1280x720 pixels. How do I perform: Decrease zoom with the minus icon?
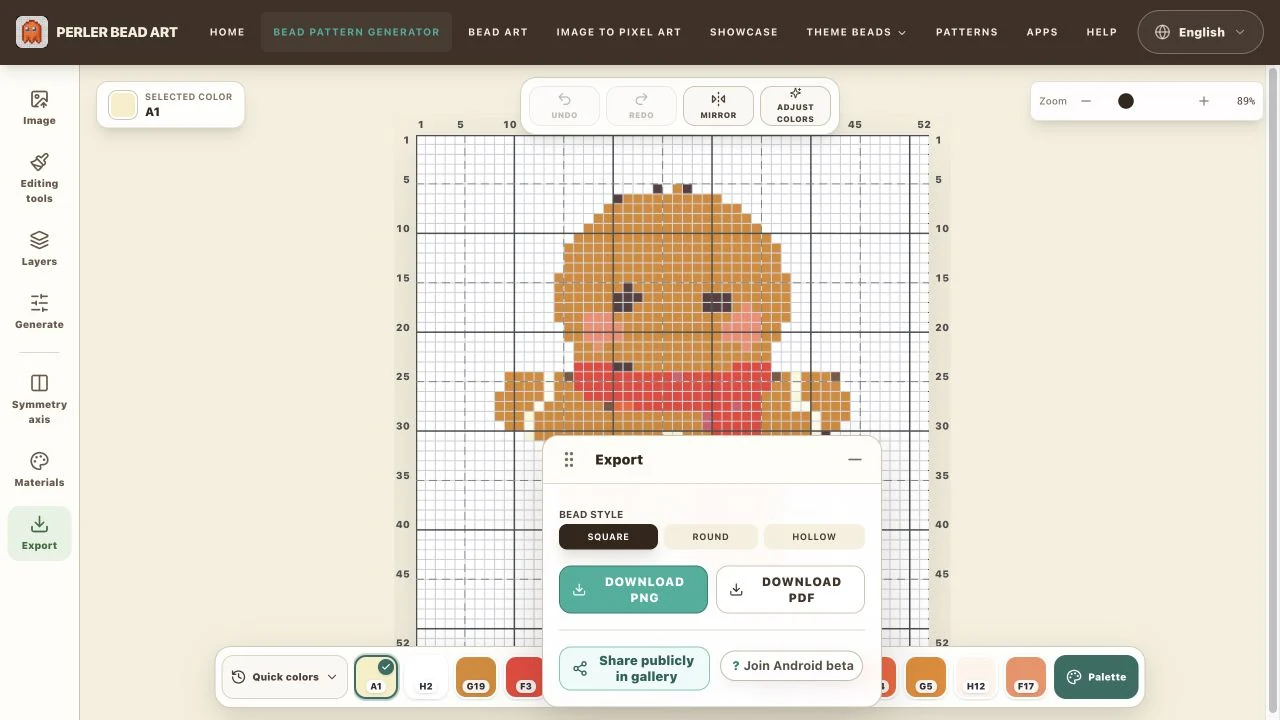point(1086,101)
